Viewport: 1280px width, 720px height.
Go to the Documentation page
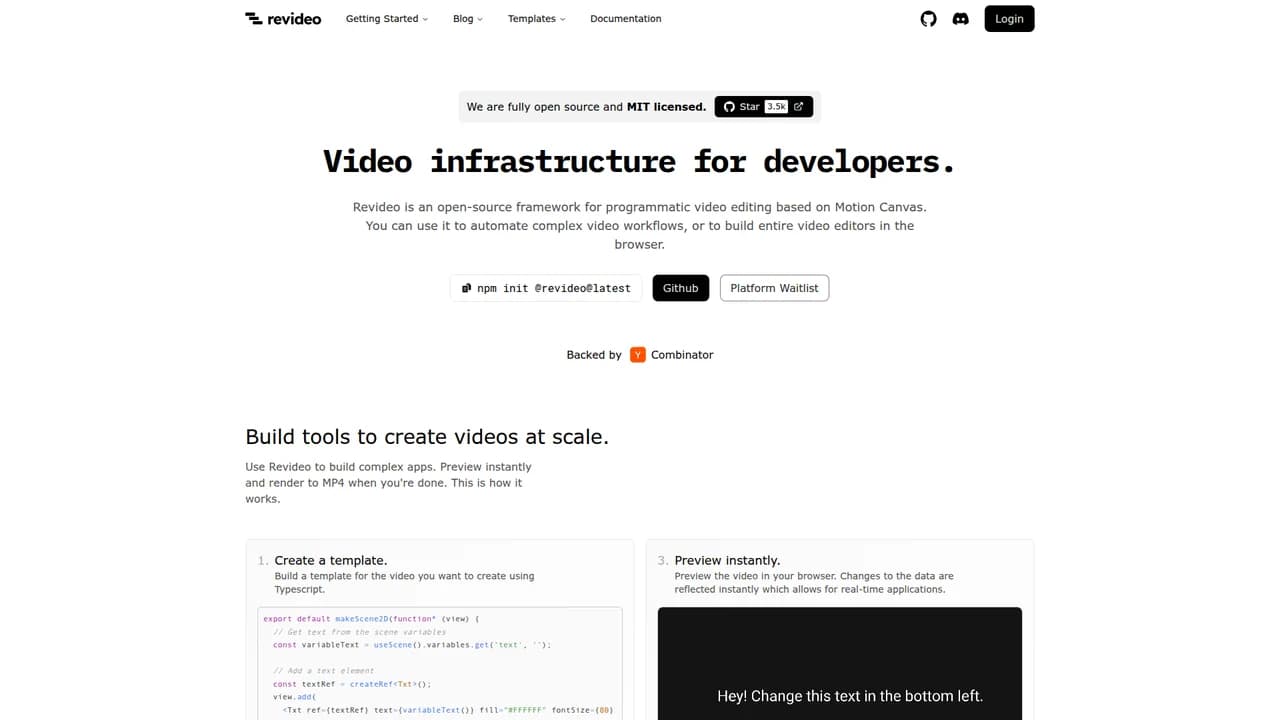pyautogui.click(x=626, y=18)
